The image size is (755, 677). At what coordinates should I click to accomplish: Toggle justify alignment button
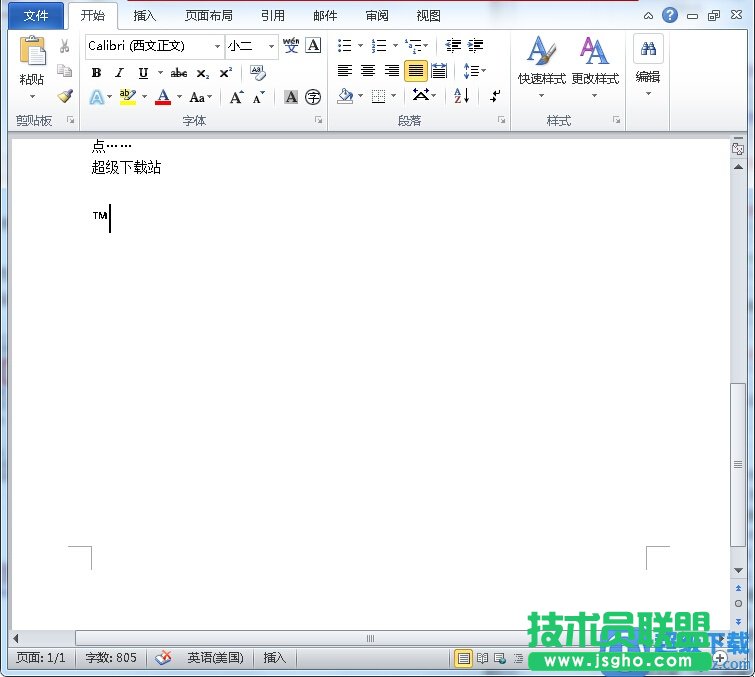coord(415,71)
